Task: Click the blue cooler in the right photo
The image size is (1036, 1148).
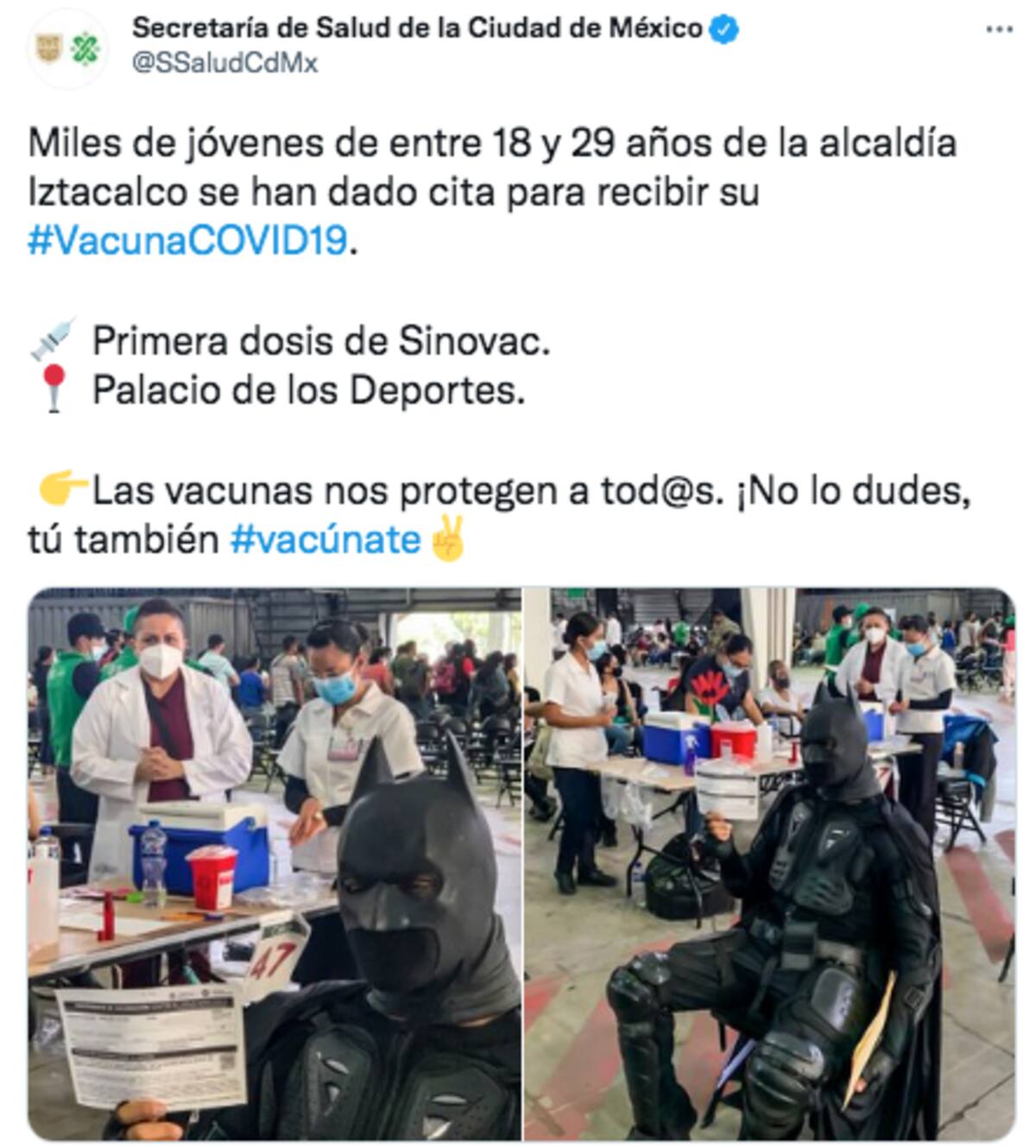Action: (x=676, y=739)
